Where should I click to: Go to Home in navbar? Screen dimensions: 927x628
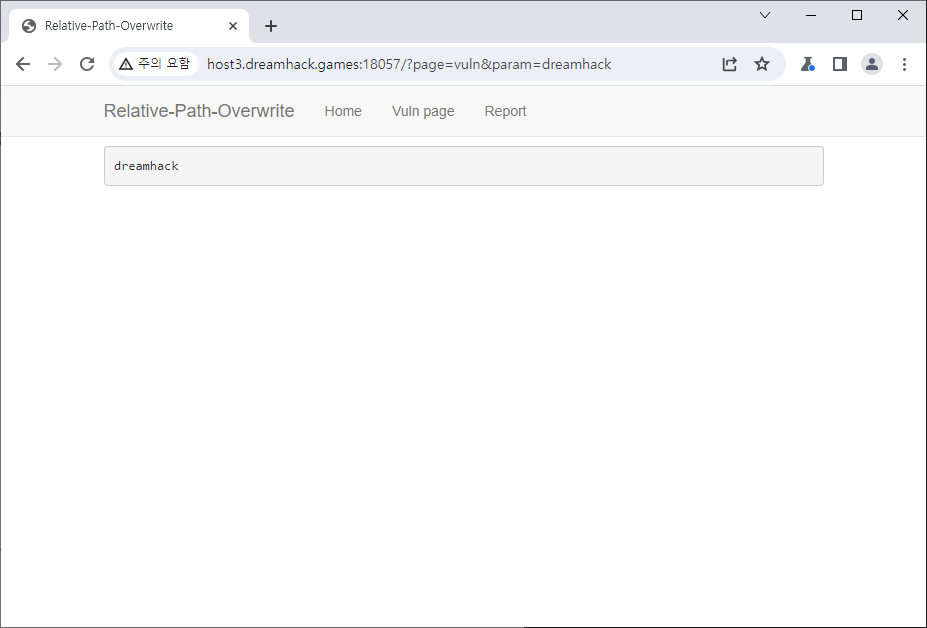click(x=343, y=111)
